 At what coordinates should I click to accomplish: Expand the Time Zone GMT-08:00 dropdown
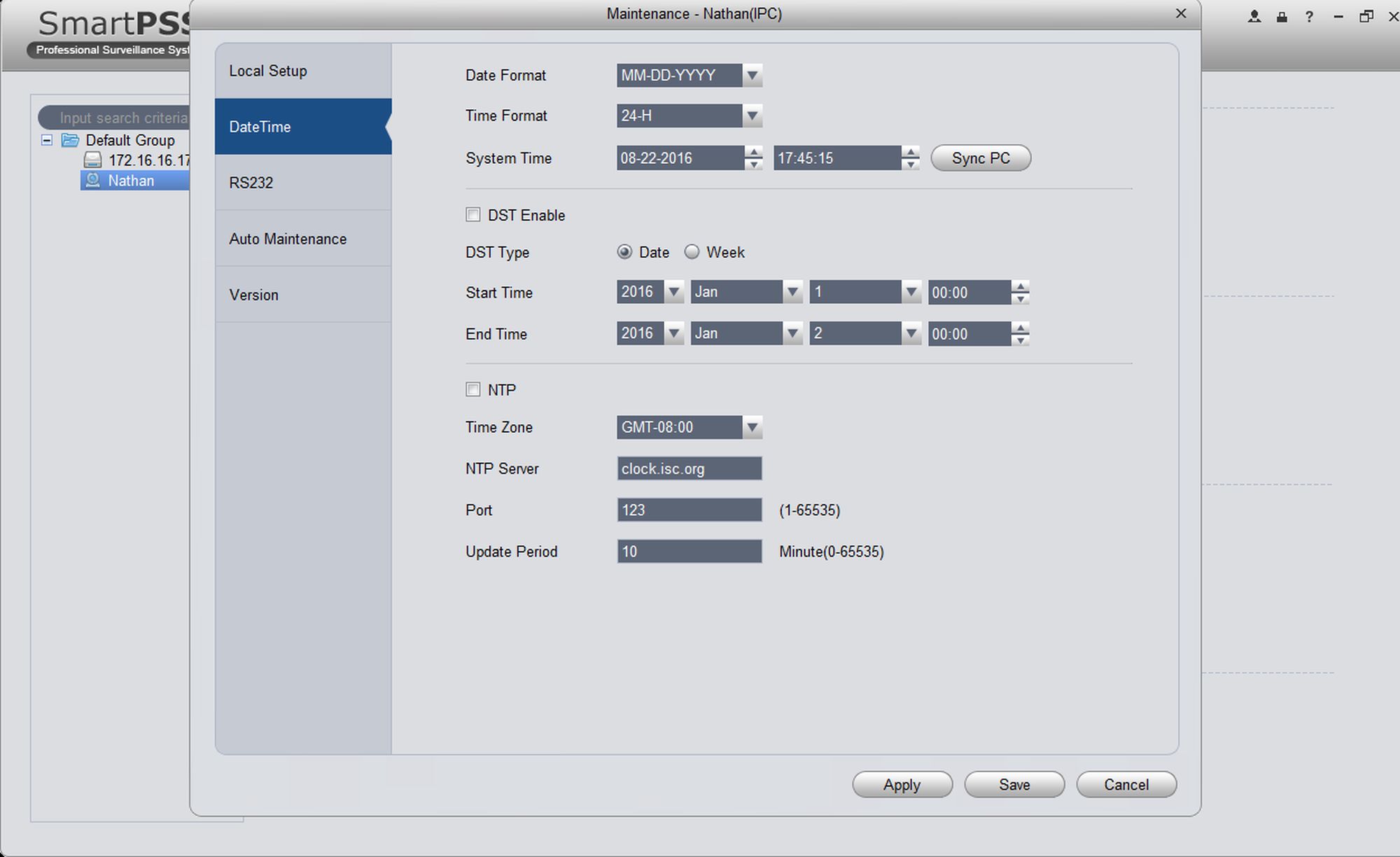752,427
